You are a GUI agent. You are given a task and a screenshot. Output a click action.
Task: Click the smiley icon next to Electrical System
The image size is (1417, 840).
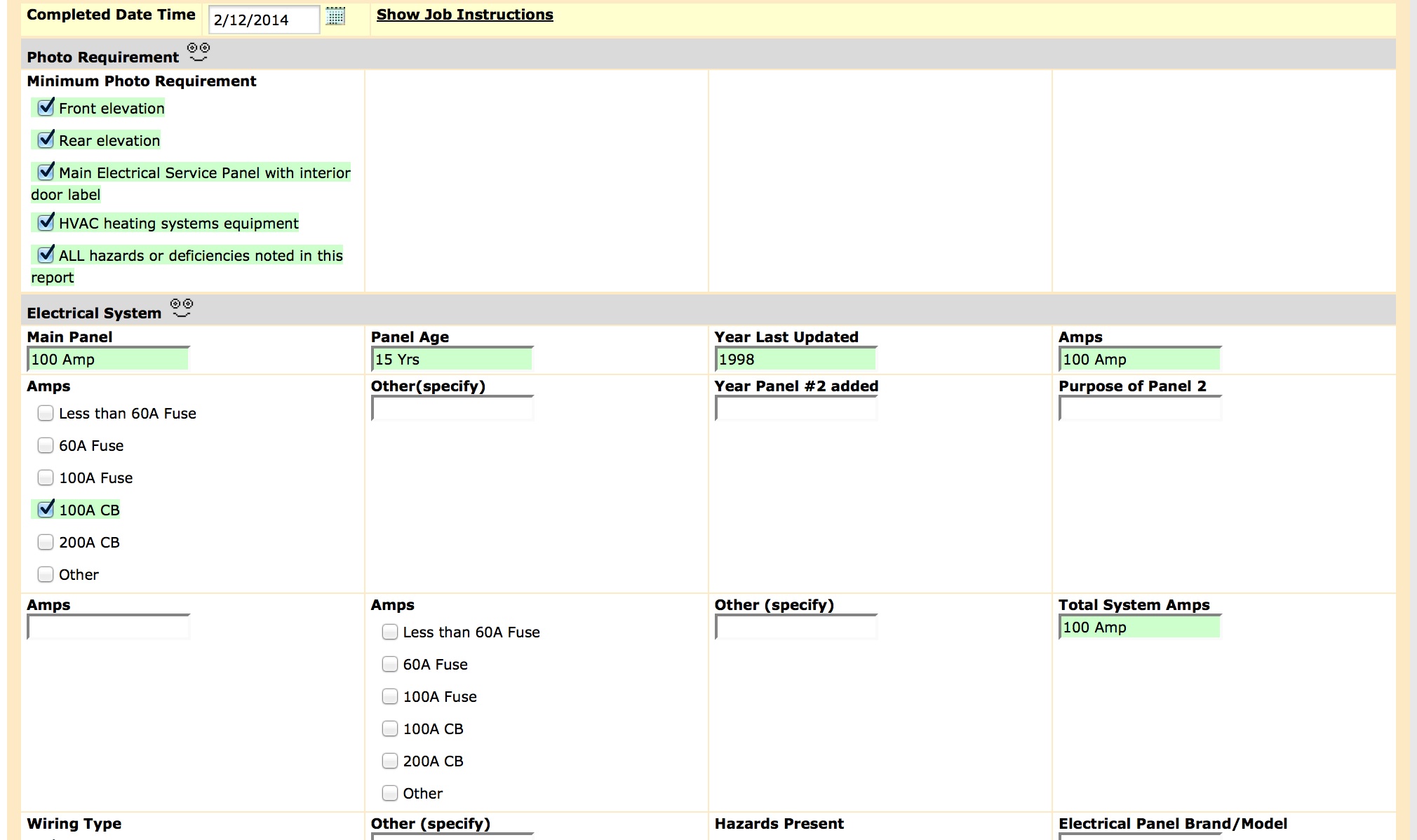[x=182, y=308]
